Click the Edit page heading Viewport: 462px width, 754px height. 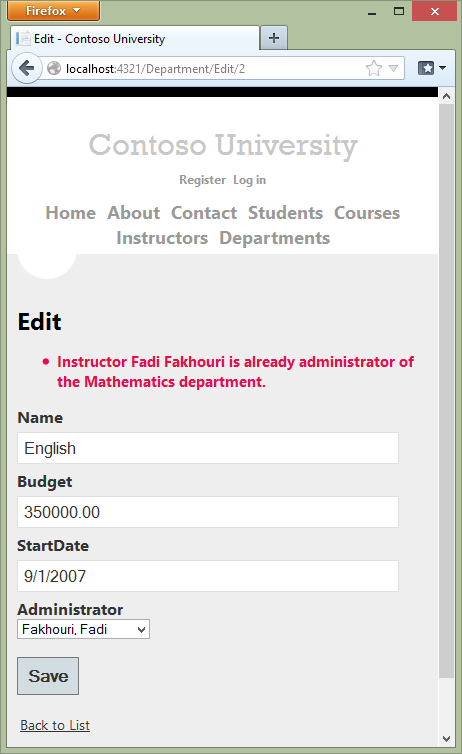pyautogui.click(x=39, y=322)
